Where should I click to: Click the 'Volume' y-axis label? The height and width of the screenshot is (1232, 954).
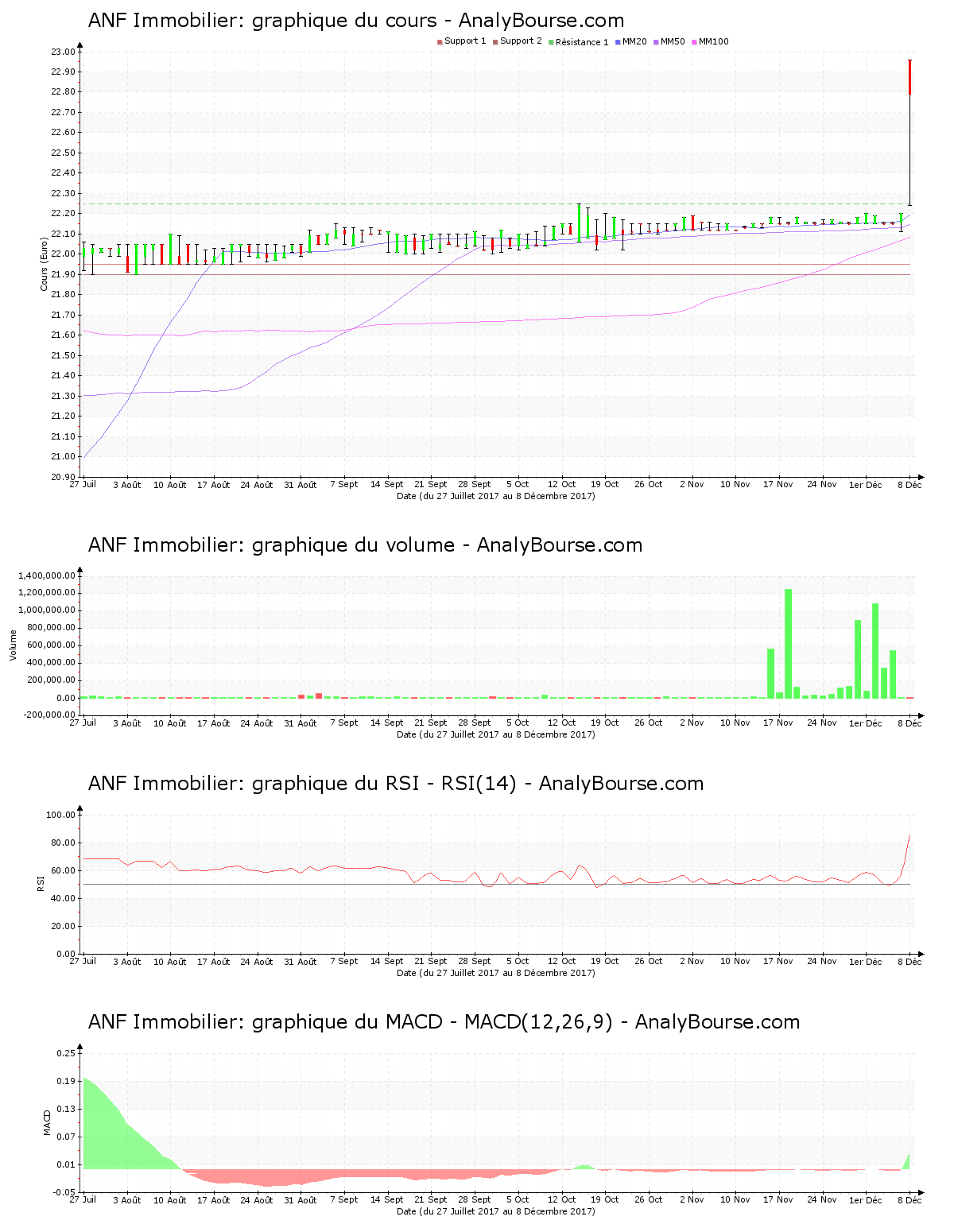coord(13,645)
